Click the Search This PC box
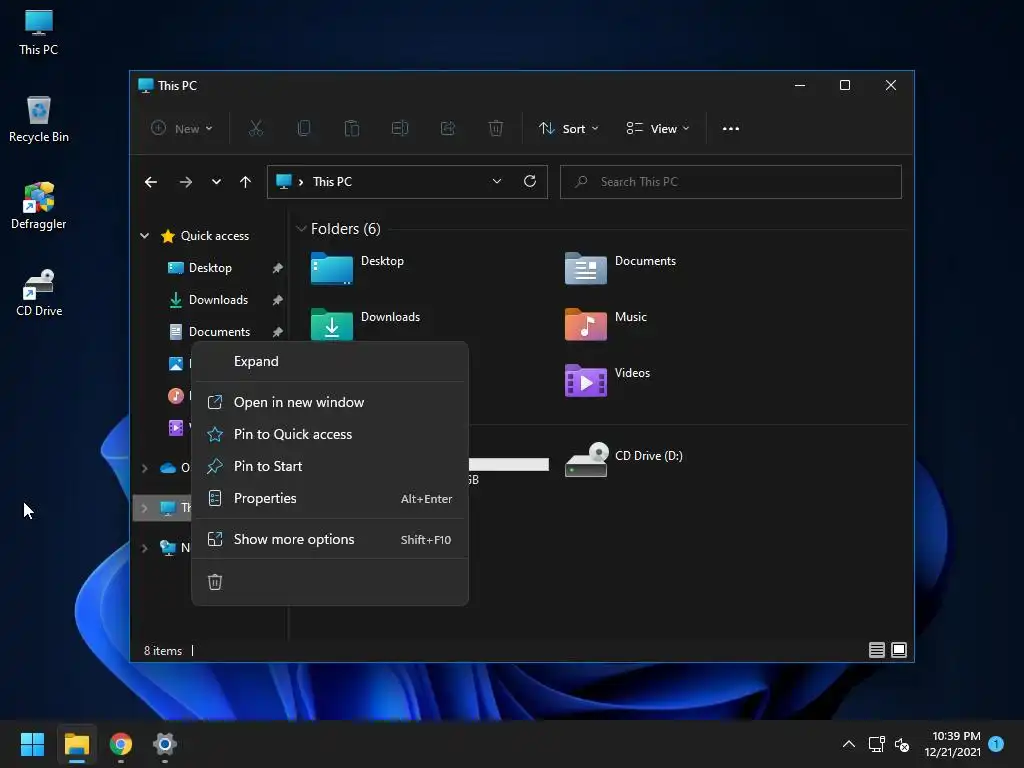The height and width of the screenshot is (768, 1024). tap(731, 182)
